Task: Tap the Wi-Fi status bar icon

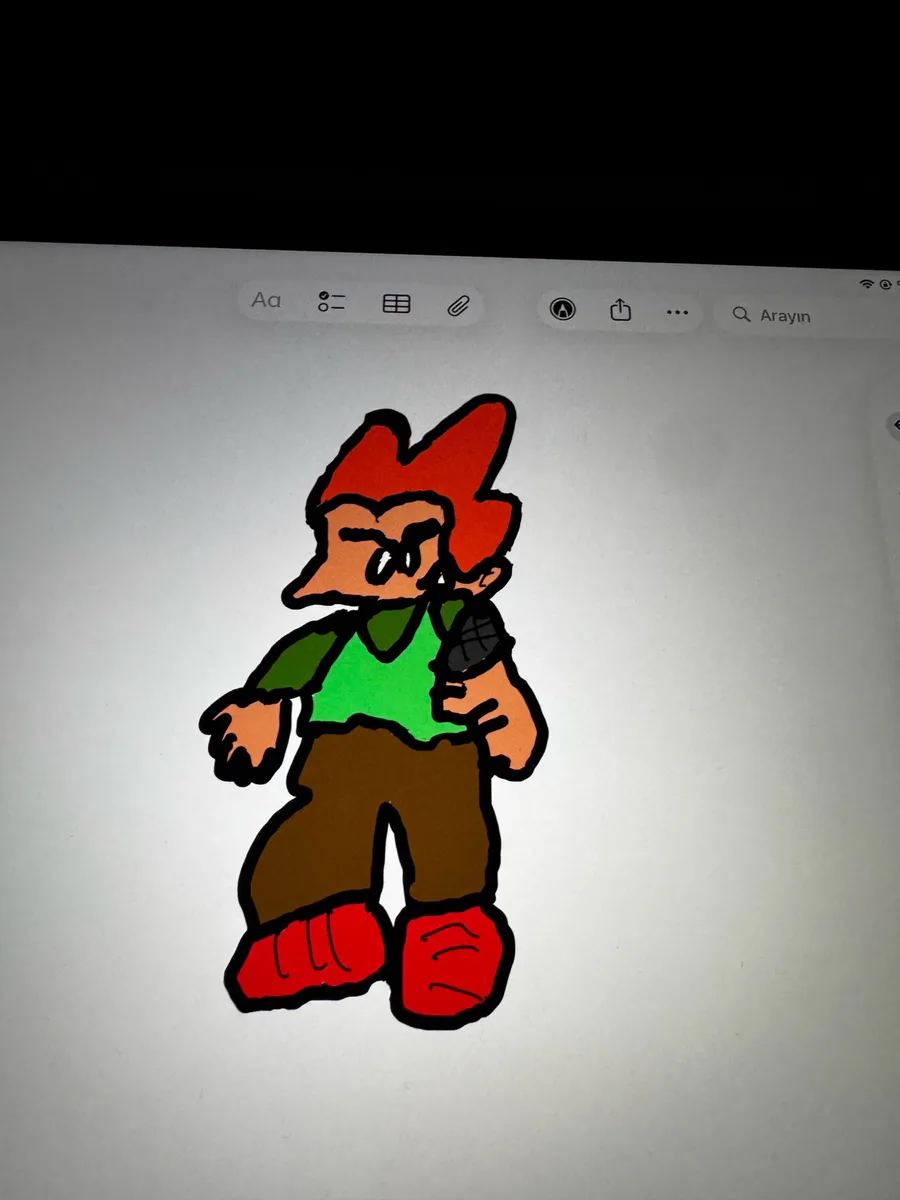Action: [866, 285]
